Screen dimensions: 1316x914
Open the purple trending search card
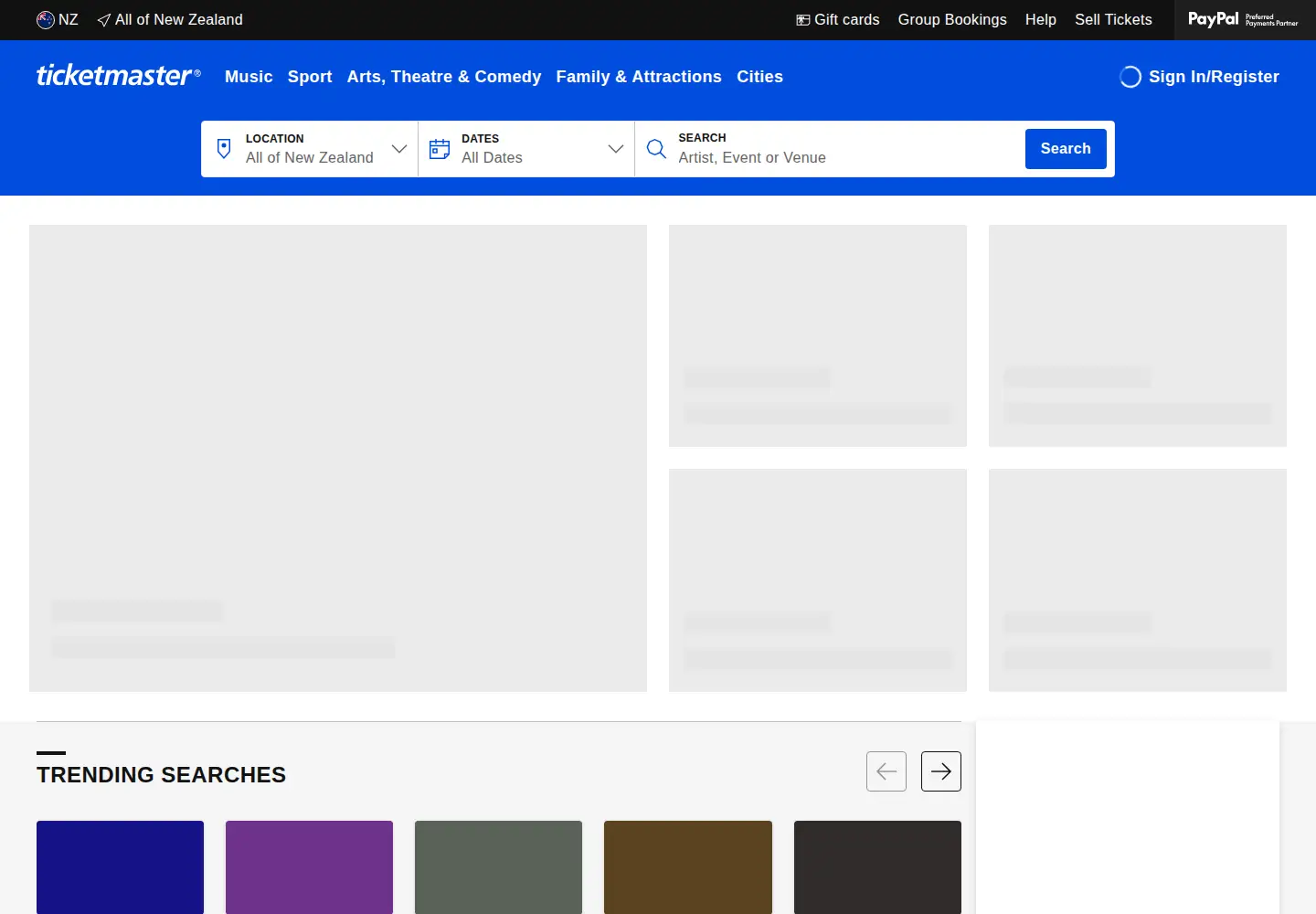pyautogui.click(x=309, y=867)
